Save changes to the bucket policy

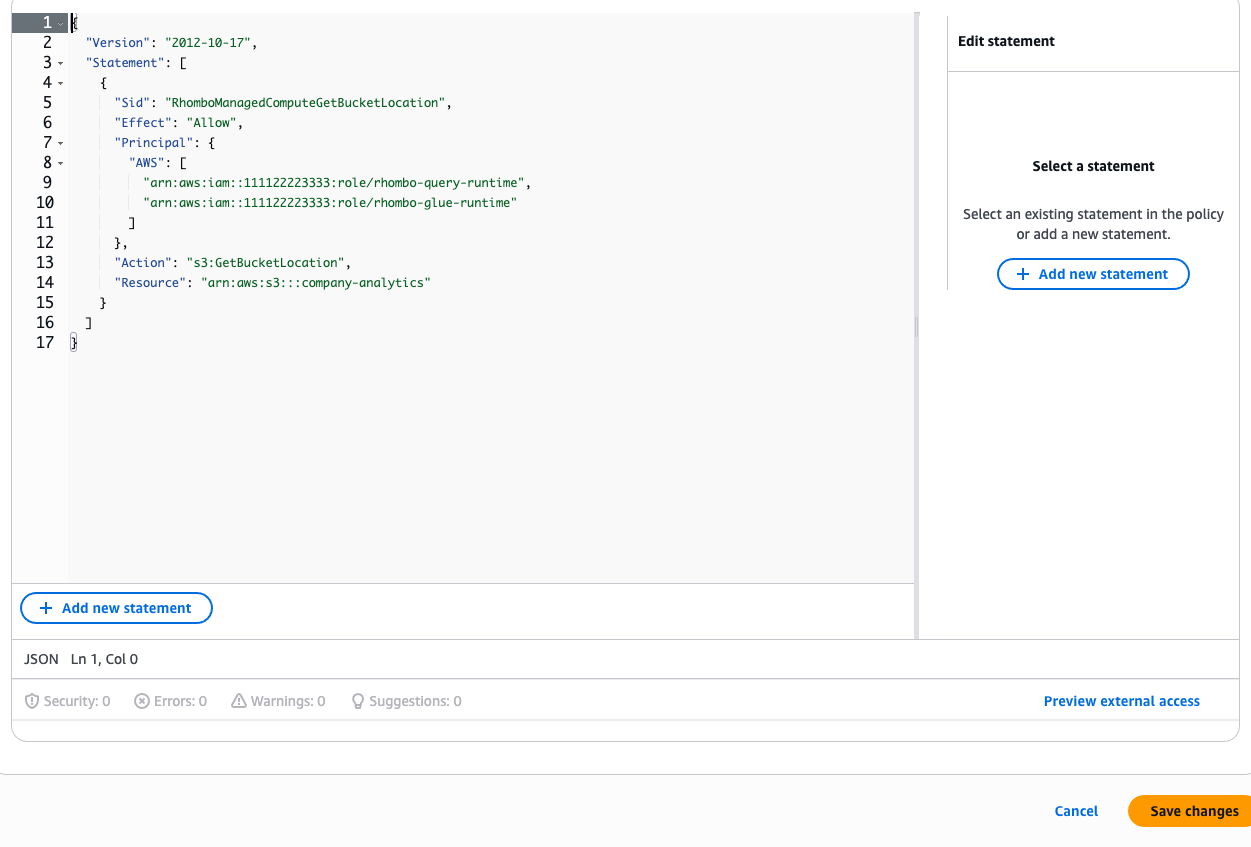[x=1189, y=811]
